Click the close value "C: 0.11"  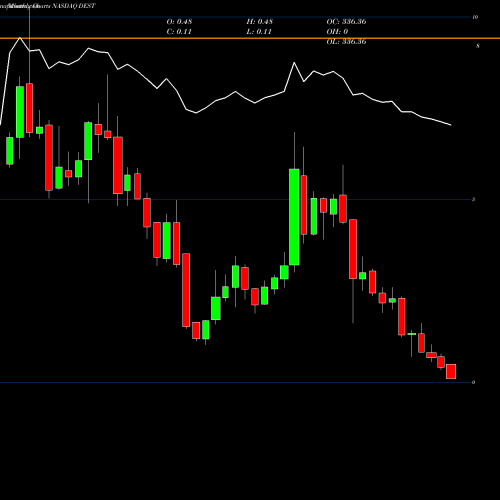click(x=179, y=32)
